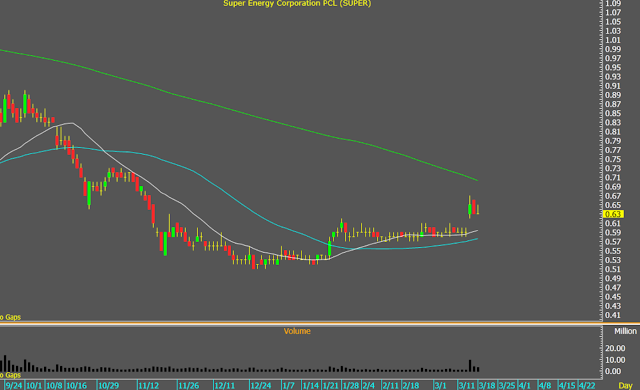
Task: Select the 11/12 date on time axis
Action: pyautogui.click(x=148, y=386)
